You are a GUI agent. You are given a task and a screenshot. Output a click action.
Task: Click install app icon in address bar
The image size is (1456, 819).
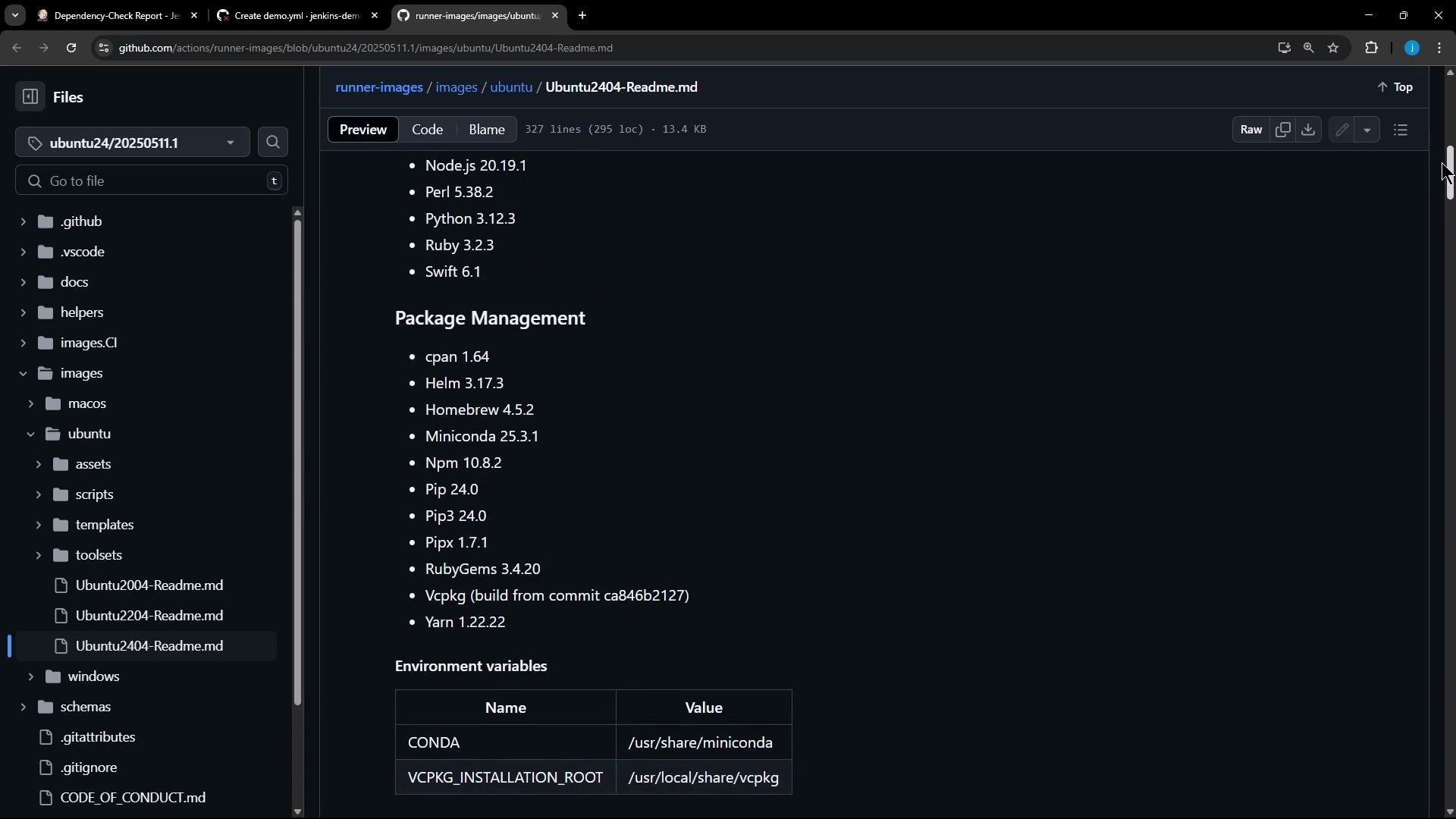tap(1283, 48)
